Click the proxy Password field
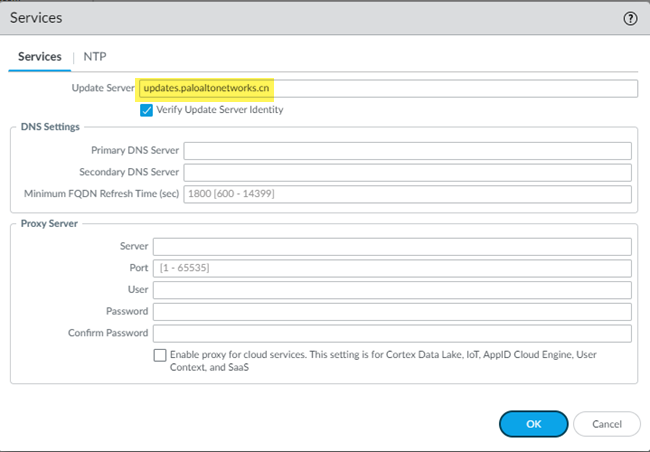The width and height of the screenshot is (650, 452). point(392,311)
